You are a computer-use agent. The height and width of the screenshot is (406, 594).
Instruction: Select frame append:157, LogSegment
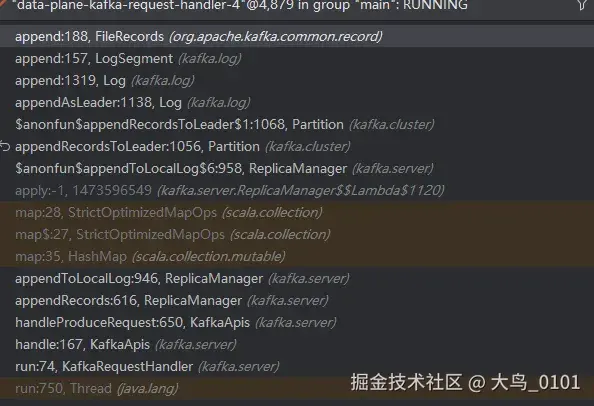297,58
